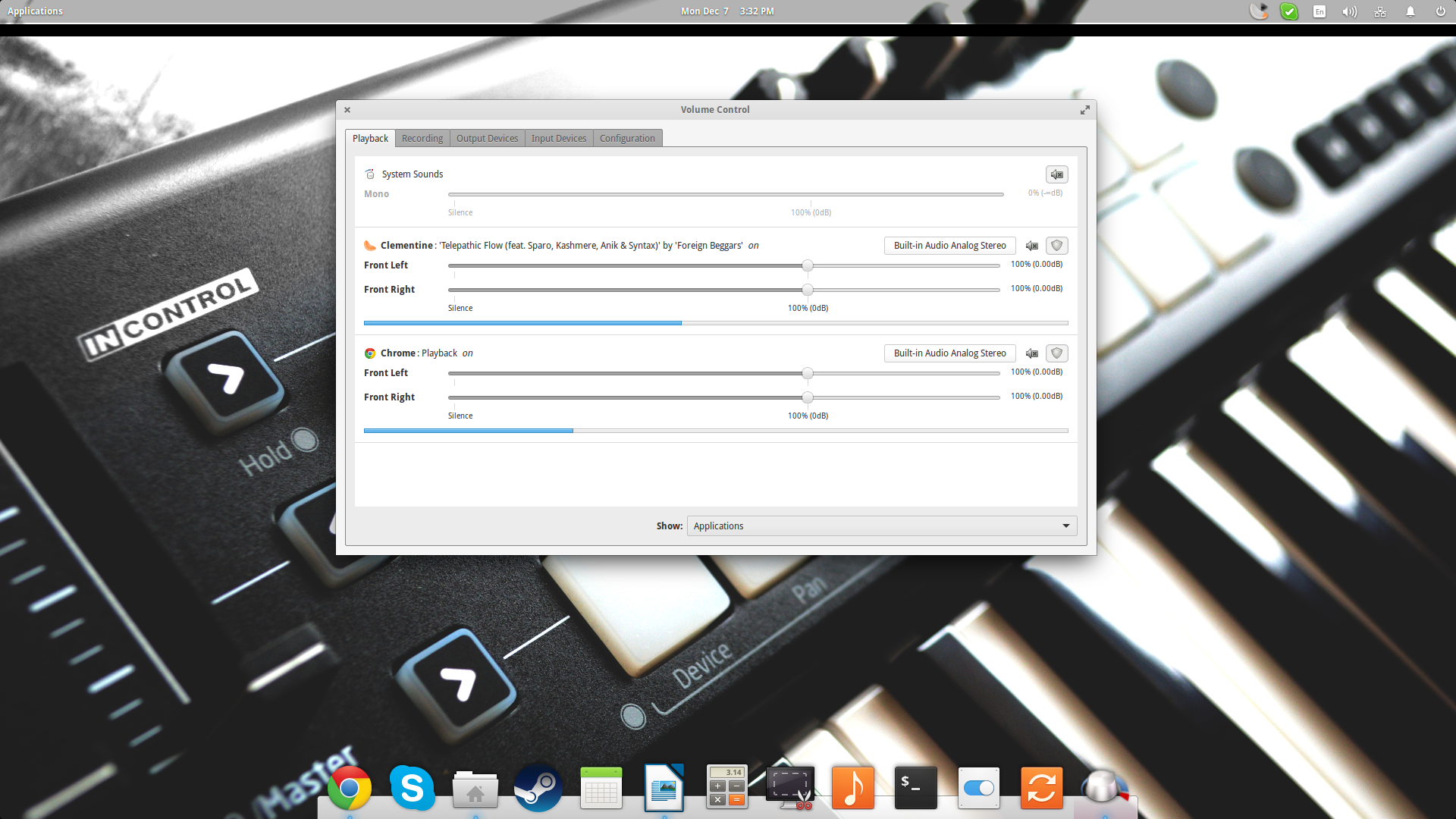Open the clock and date indicator
The image size is (1456, 819).
pos(727,11)
